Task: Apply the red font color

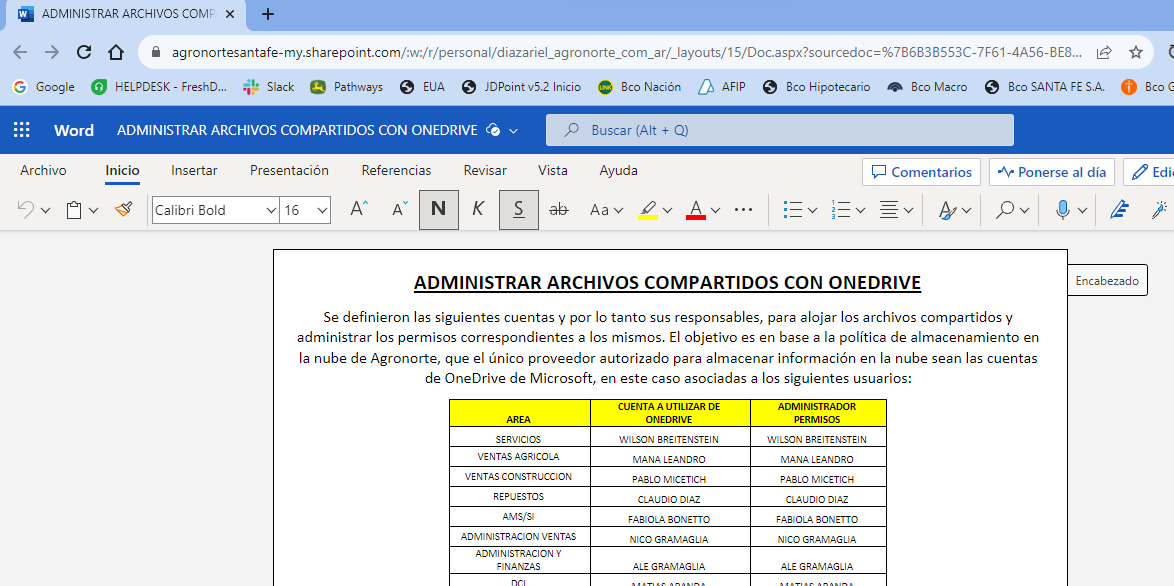Action: pos(696,210)
